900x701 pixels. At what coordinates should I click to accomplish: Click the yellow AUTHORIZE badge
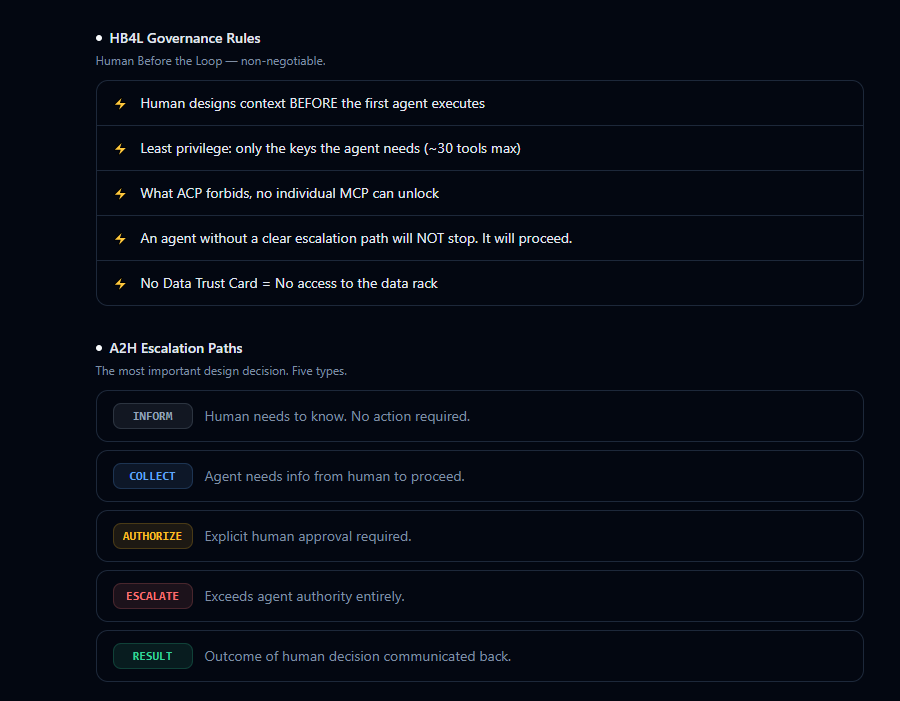click(x=153, y=536)
